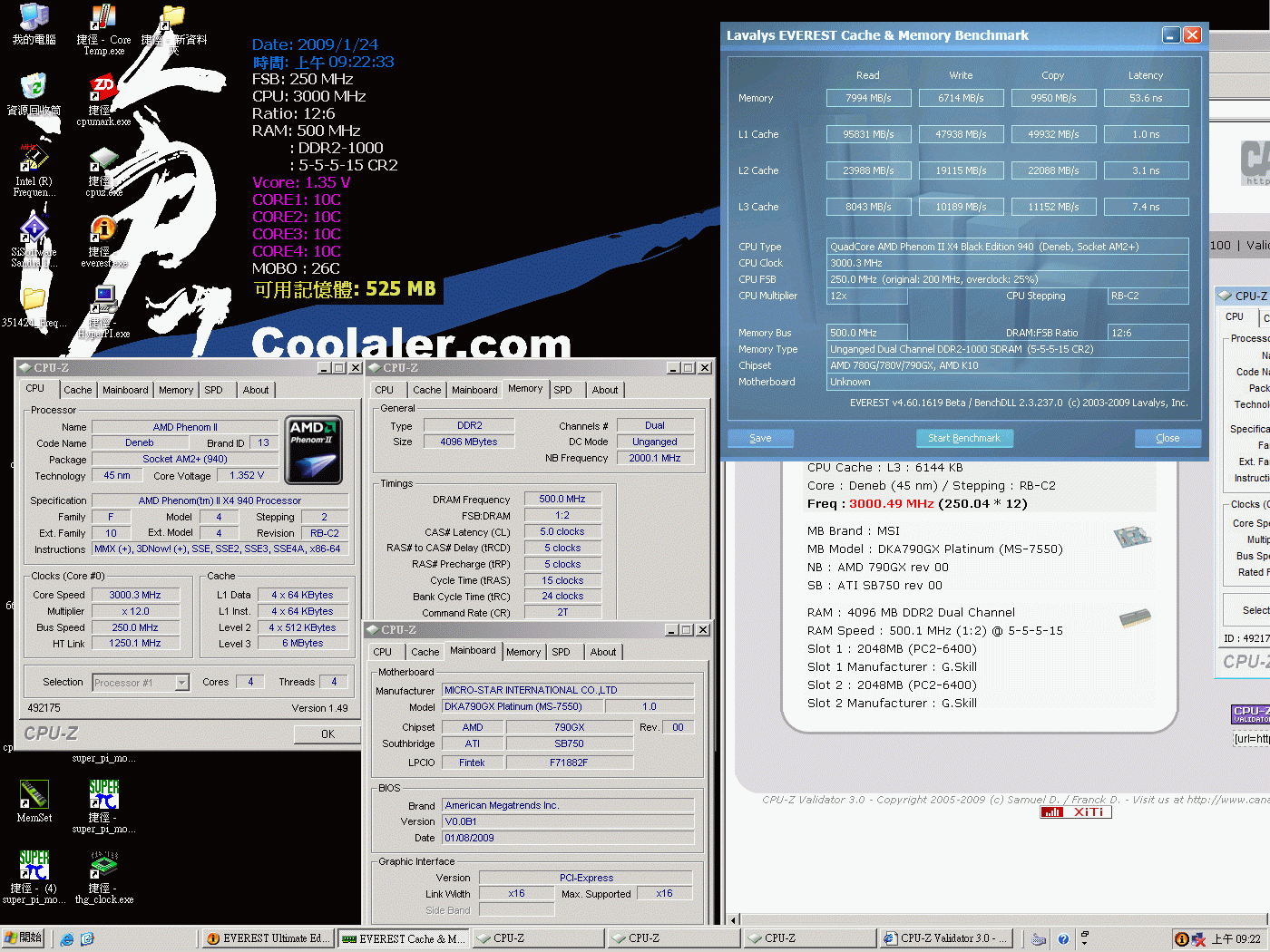This screenshot has height=952, width=1270.
Task: In CPU-Z processor window, open About tab
Action: click(256, 390)
